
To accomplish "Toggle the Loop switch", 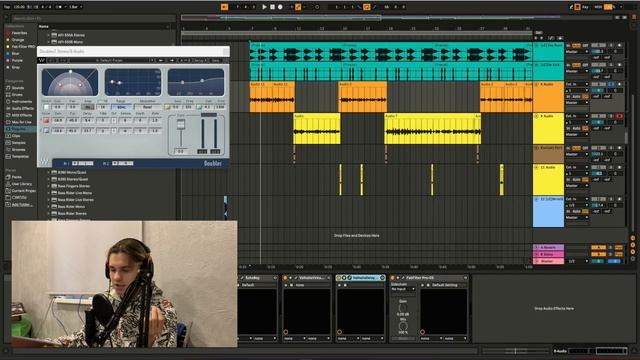I will 367,7.
